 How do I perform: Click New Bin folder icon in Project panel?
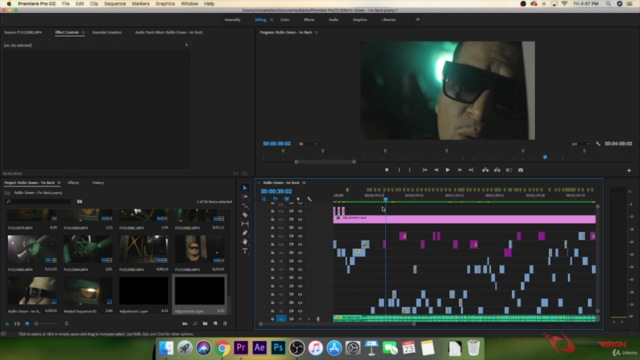click(x=205, y=323)
